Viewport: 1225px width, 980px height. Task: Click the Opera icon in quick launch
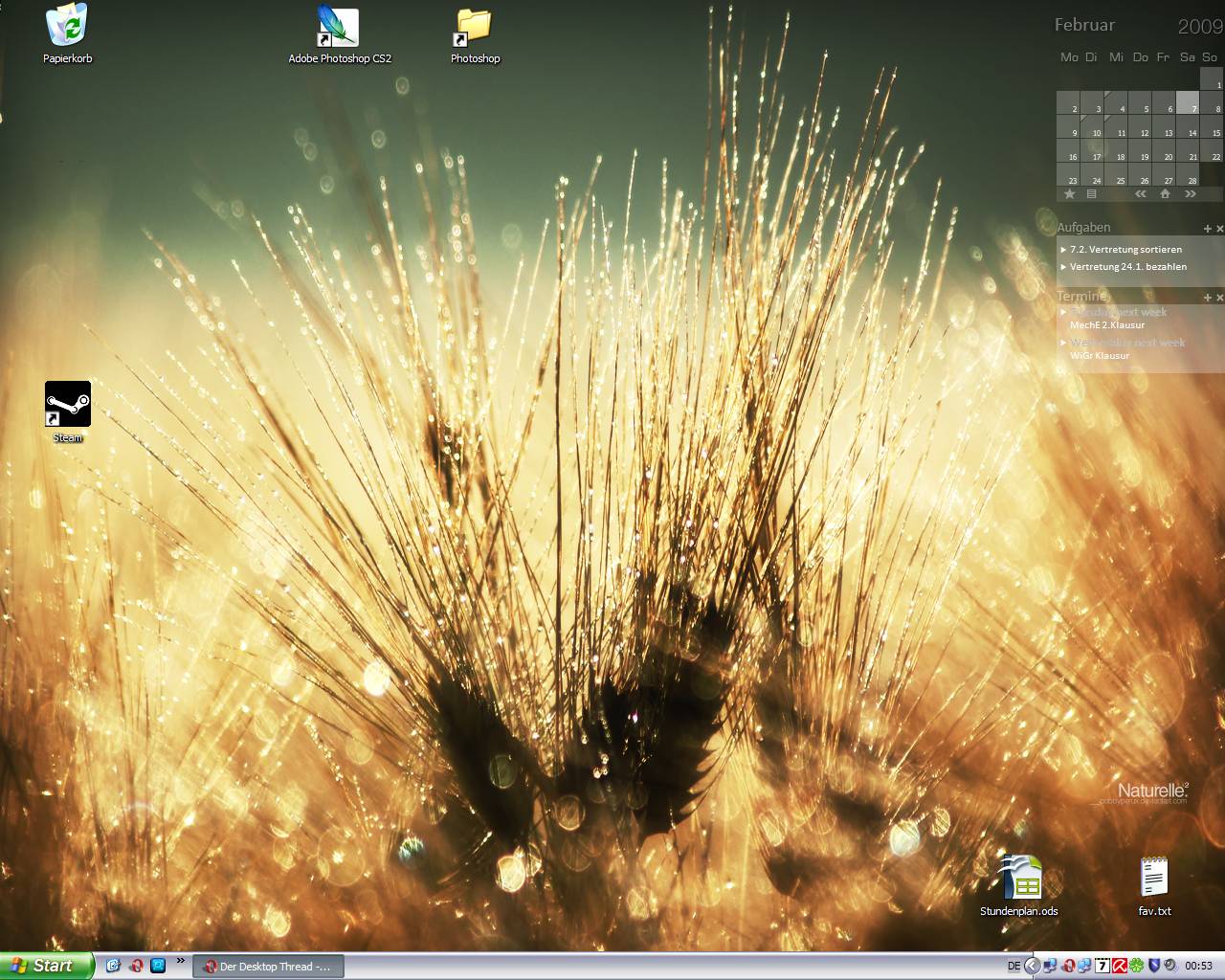click(x=136, y=966)
